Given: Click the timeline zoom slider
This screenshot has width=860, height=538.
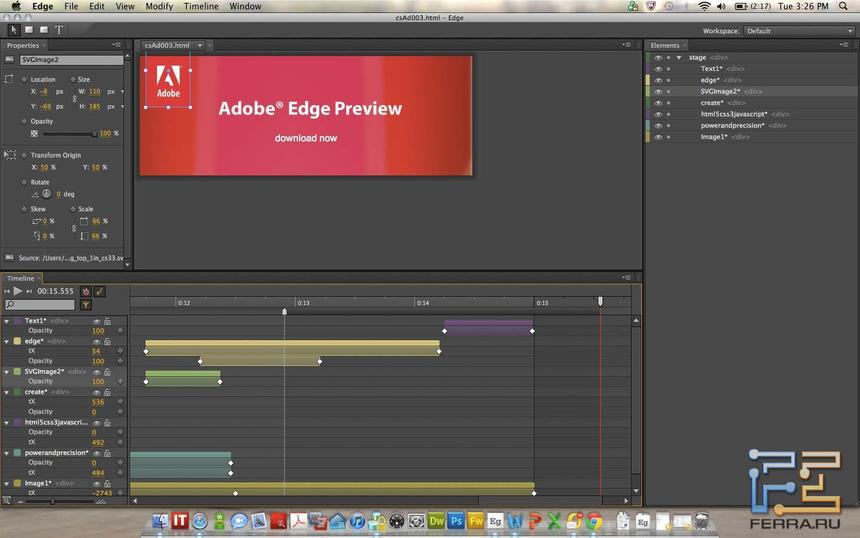Looking at the screenshot, I should (60, 501).
